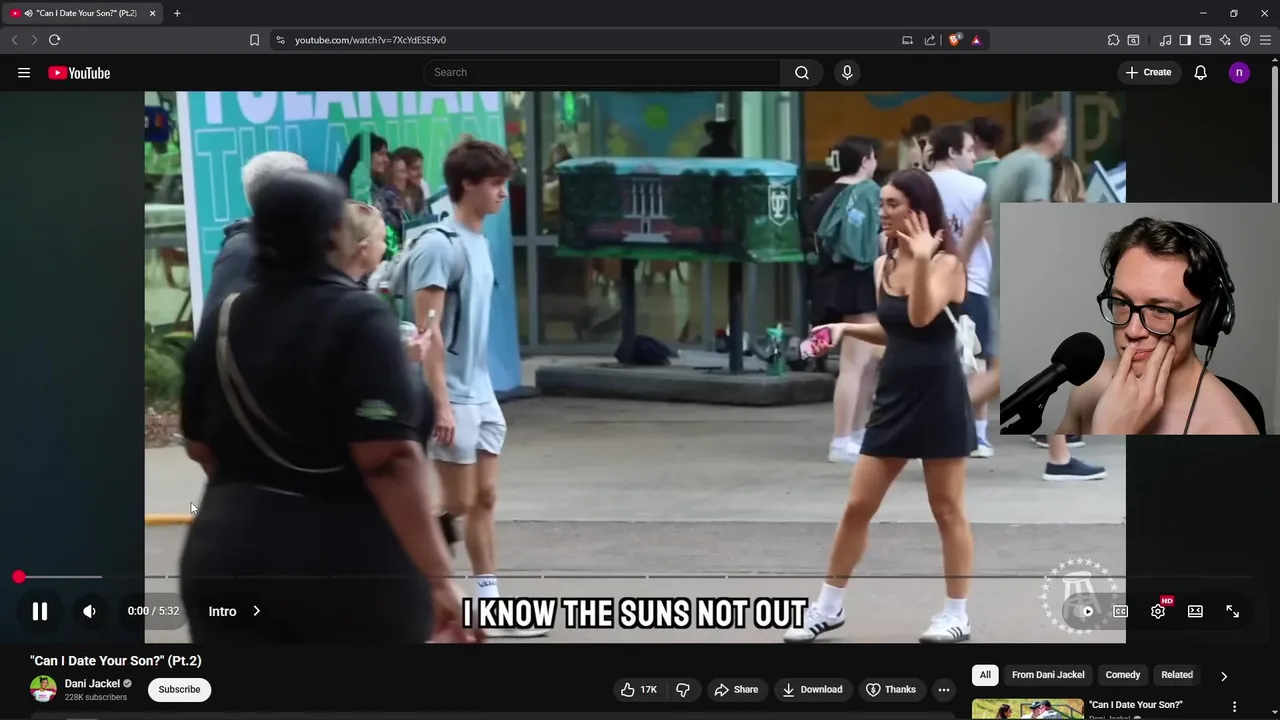This screenshot has width=1280, height=720.
Task: Open site information icon in address bar
Action: click(x=281, y=40)
